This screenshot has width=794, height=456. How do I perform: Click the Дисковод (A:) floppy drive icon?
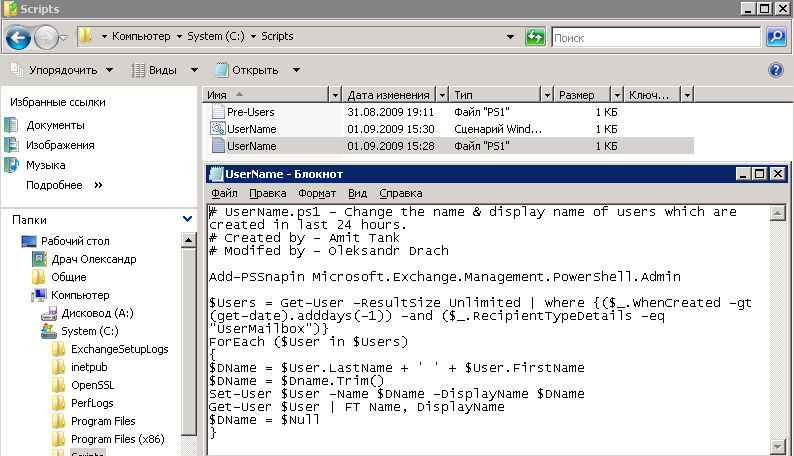point(49,313)
